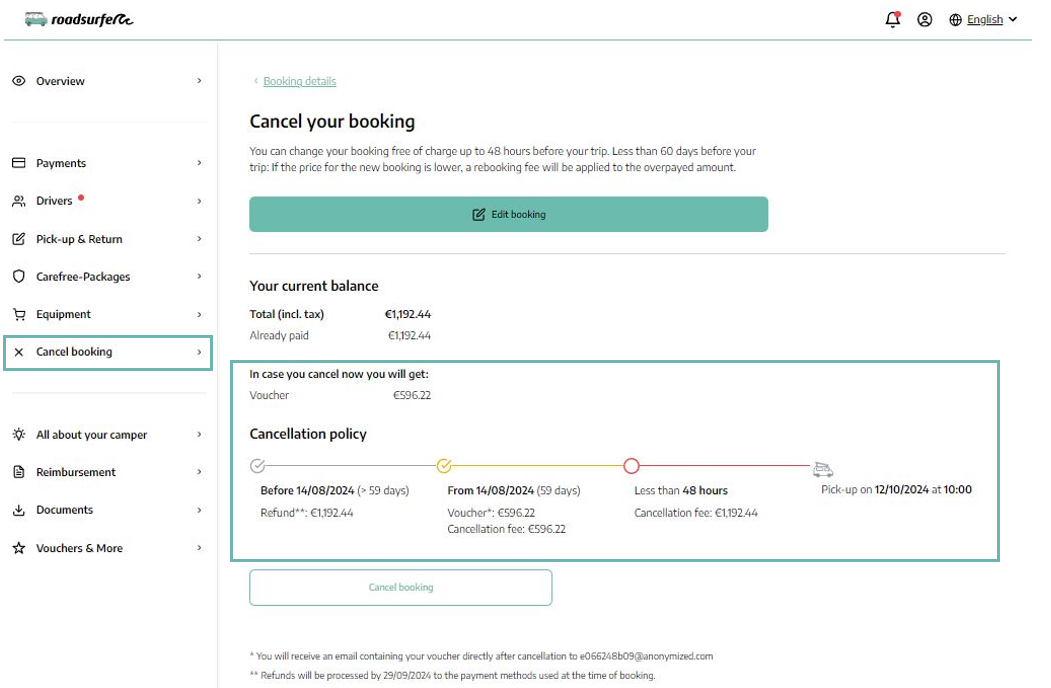The height and width of the screenshot is (688, 1051).
Task: Click the Voucher amount €596.22 under cancel now
Action: point(412,395)
